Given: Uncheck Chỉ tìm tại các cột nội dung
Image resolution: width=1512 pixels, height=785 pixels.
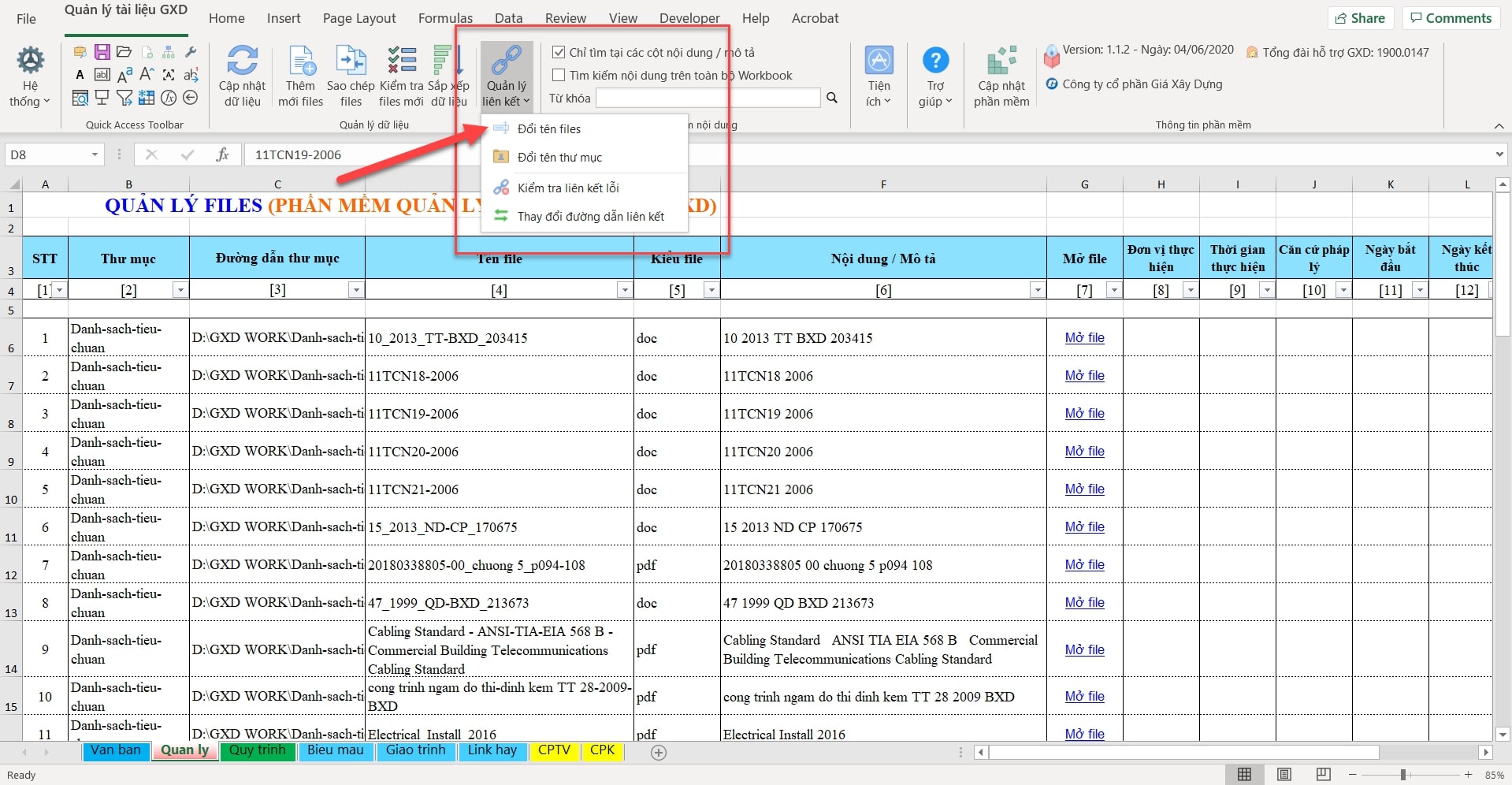Looking at the screenshot, I should click(559, 53).
